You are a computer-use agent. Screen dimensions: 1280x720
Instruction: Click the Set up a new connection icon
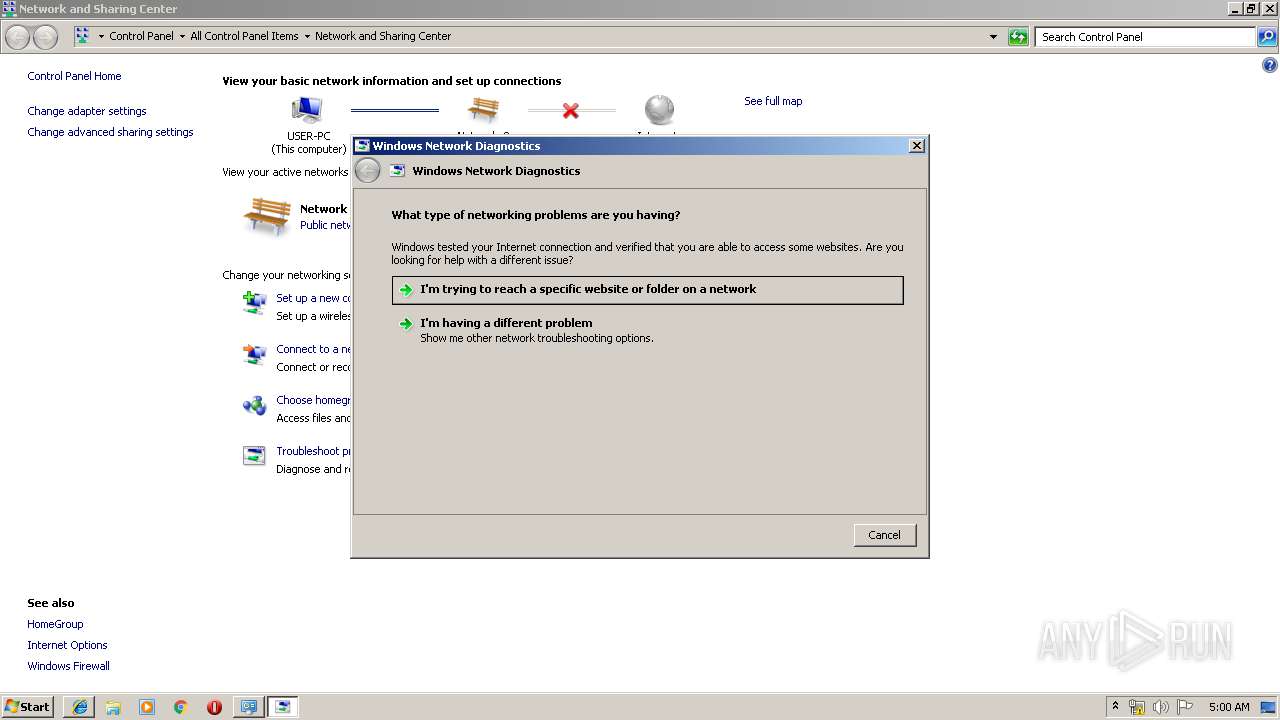(255, 302)
